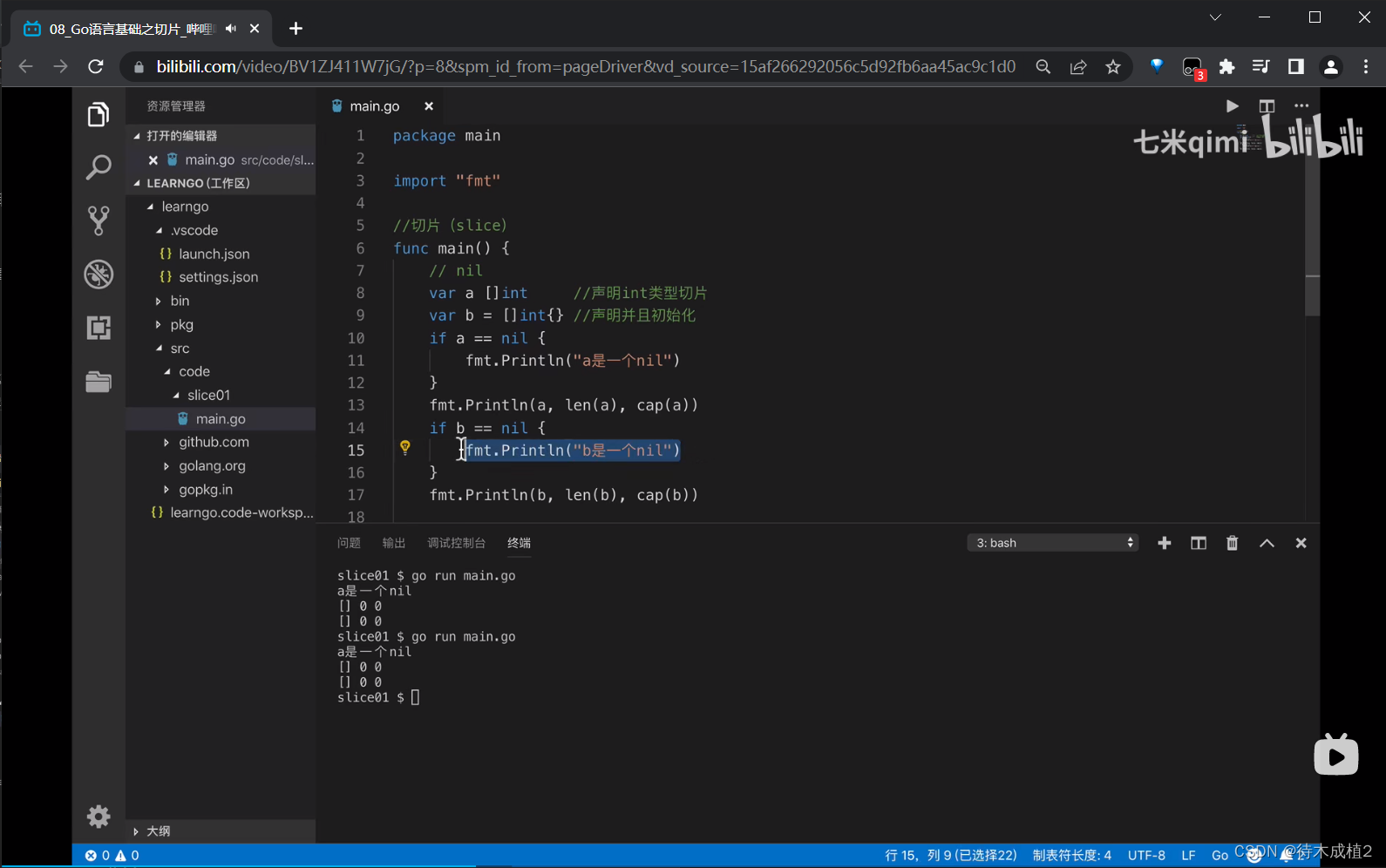
Task: Switch to the 问题 panel tab
Action: pos(349,543)
